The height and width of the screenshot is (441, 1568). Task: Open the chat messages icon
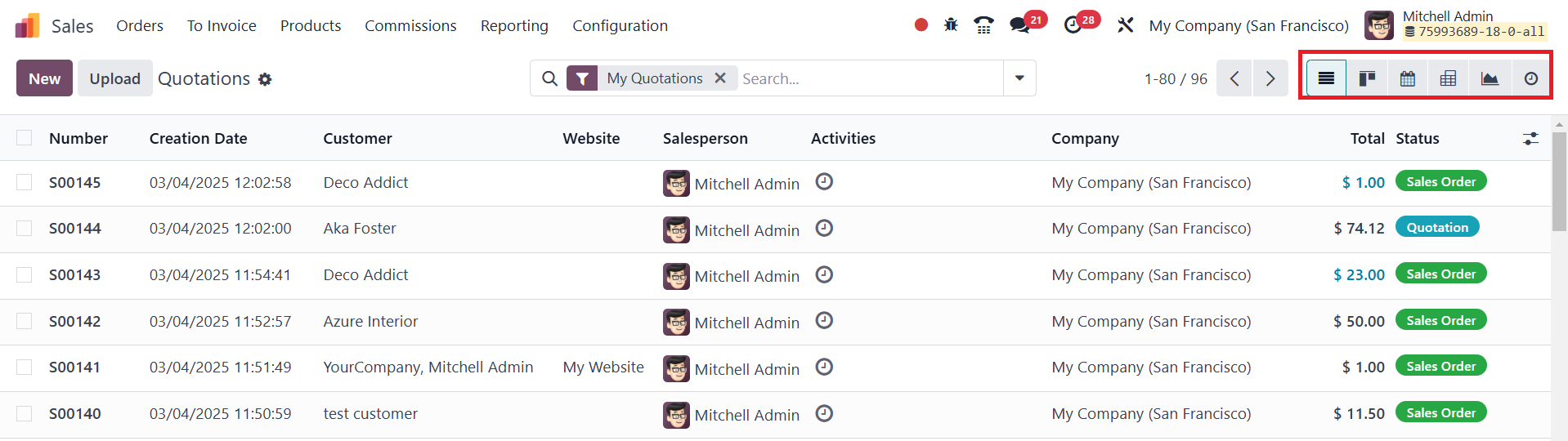pos(1019,25)
